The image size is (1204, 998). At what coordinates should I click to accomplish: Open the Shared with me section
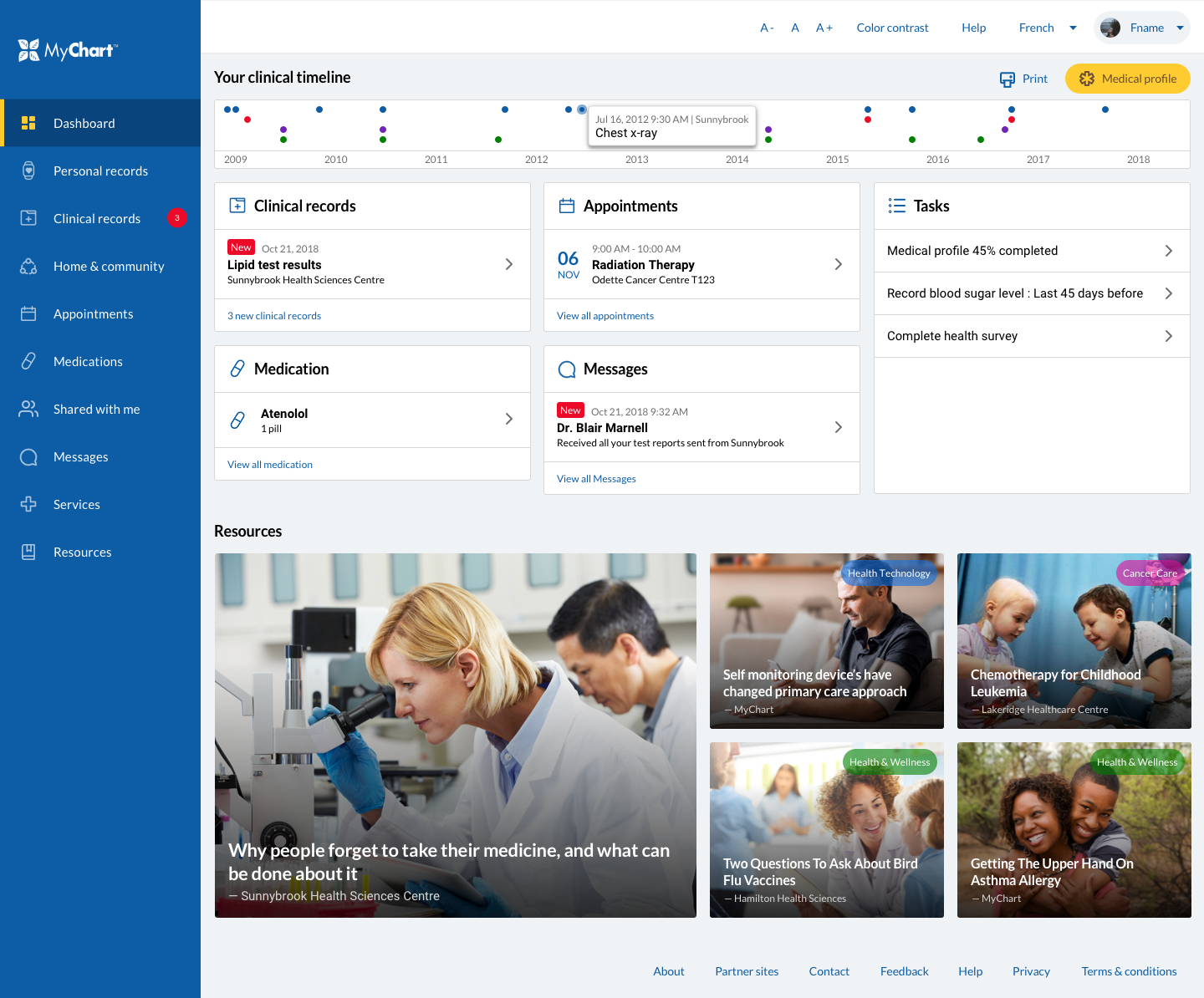pyautogui.click(x=96, y=409)
